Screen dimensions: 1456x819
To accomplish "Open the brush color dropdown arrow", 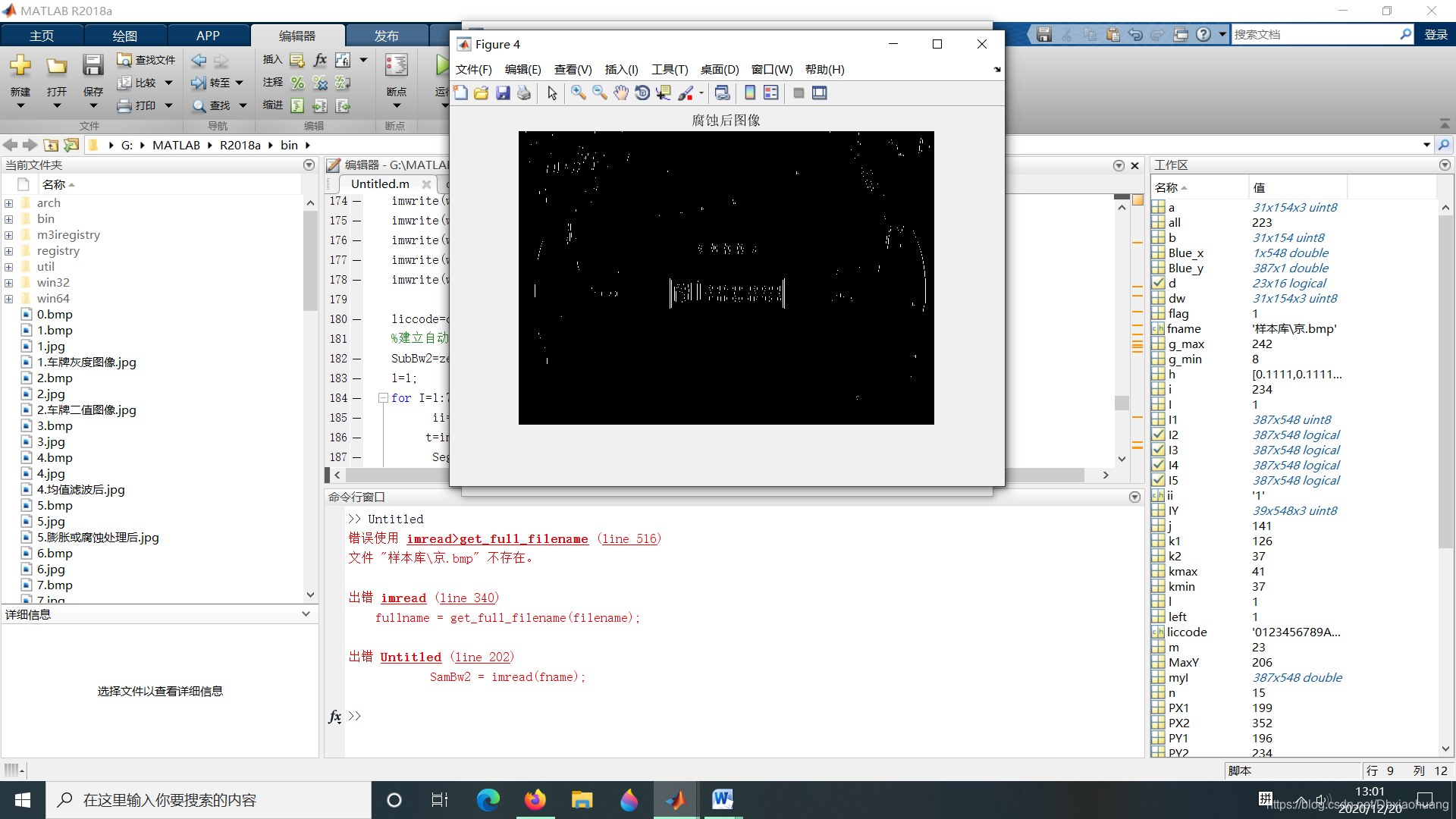I will 701,93.
